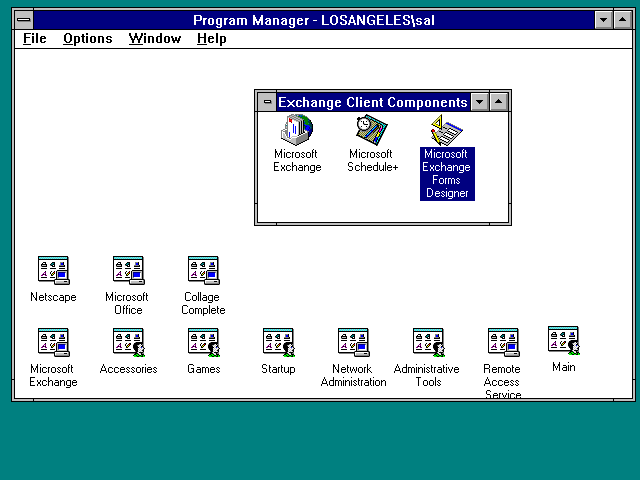Click the "Microsoft Office" label text
The width and height of the screenshot is (640, 480).
click(127, 303)
